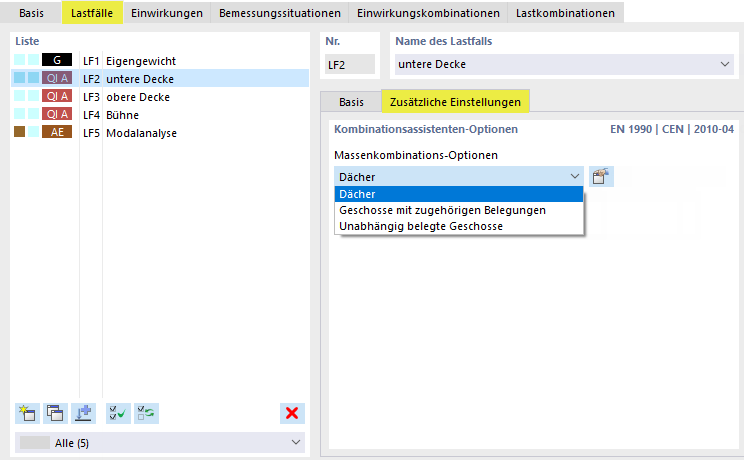Select Zusätzliche Einstellungen sub-tab
The image size is (744, 460).
(456, 102)
